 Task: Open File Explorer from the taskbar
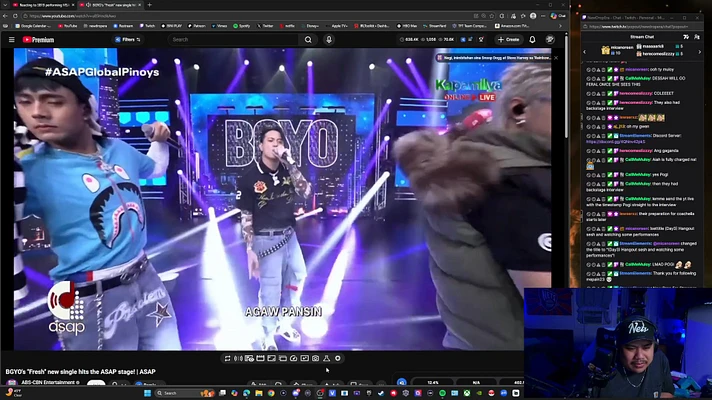coord(258,393)
